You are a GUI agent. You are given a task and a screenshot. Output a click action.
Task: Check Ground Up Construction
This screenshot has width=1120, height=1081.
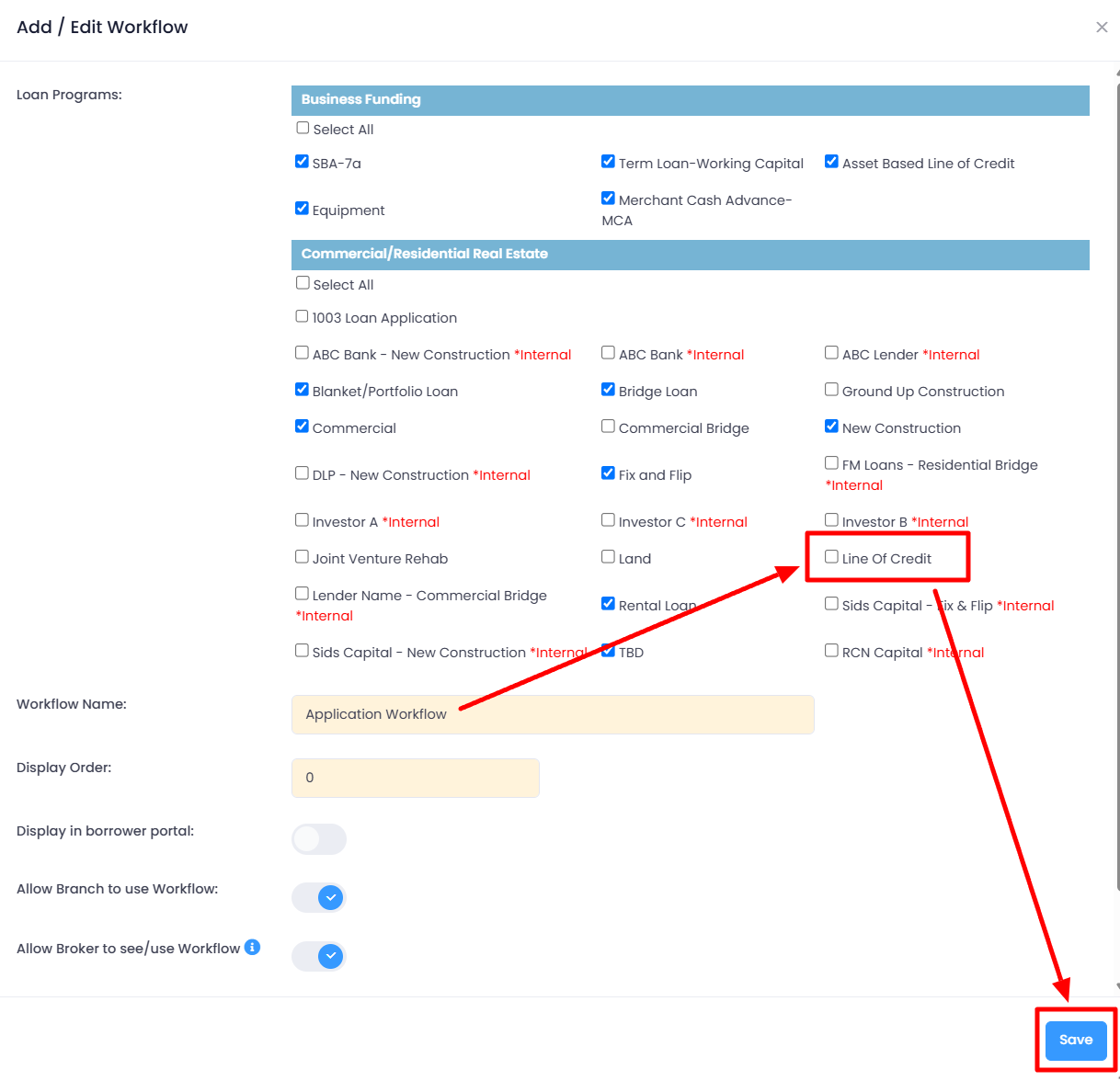point(831,389)
